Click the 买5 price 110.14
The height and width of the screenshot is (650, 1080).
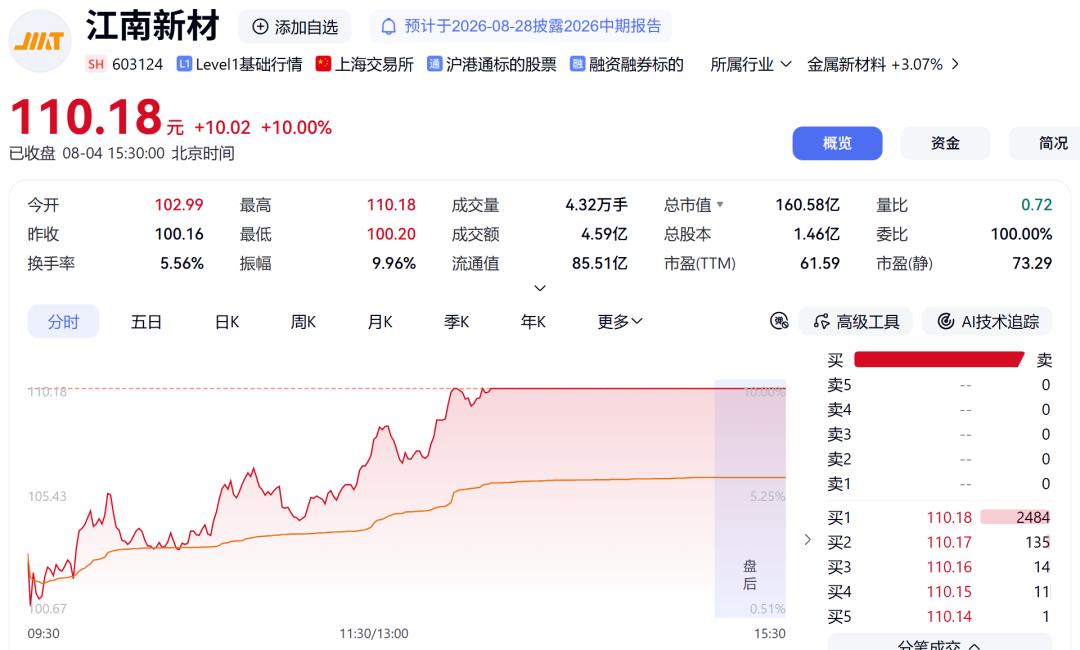click(949, 617)
